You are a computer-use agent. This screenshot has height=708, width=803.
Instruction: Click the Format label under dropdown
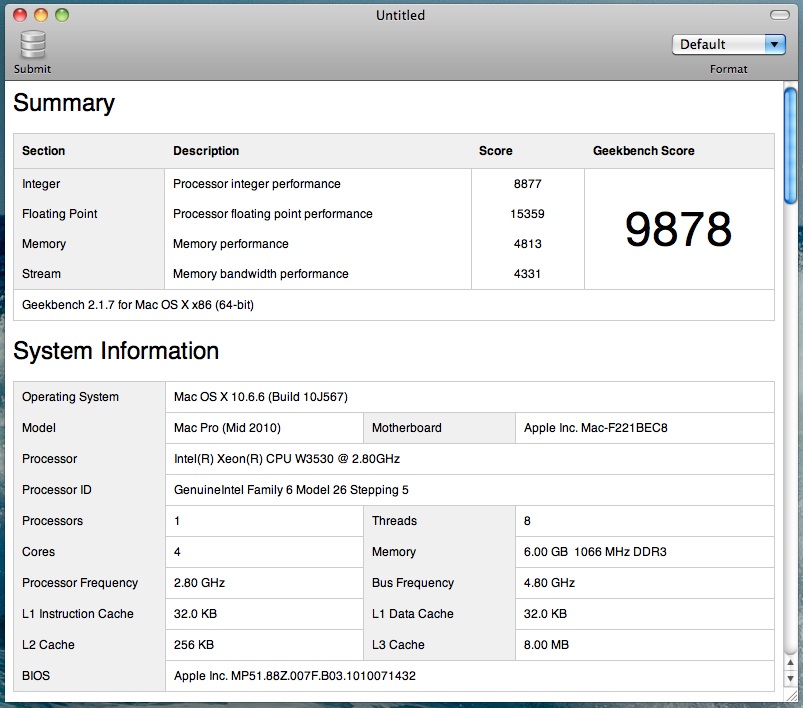728,69
